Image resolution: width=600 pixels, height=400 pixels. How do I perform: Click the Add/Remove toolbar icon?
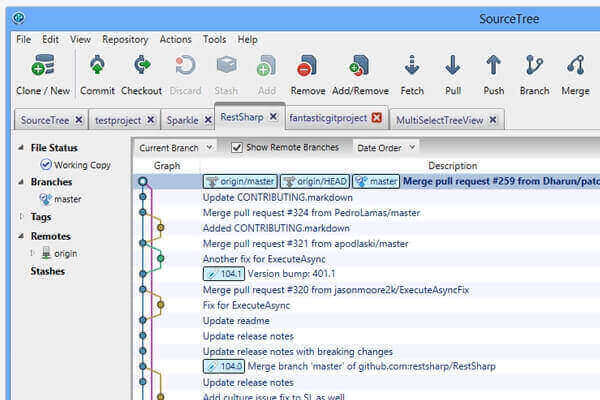coord(359,68)
